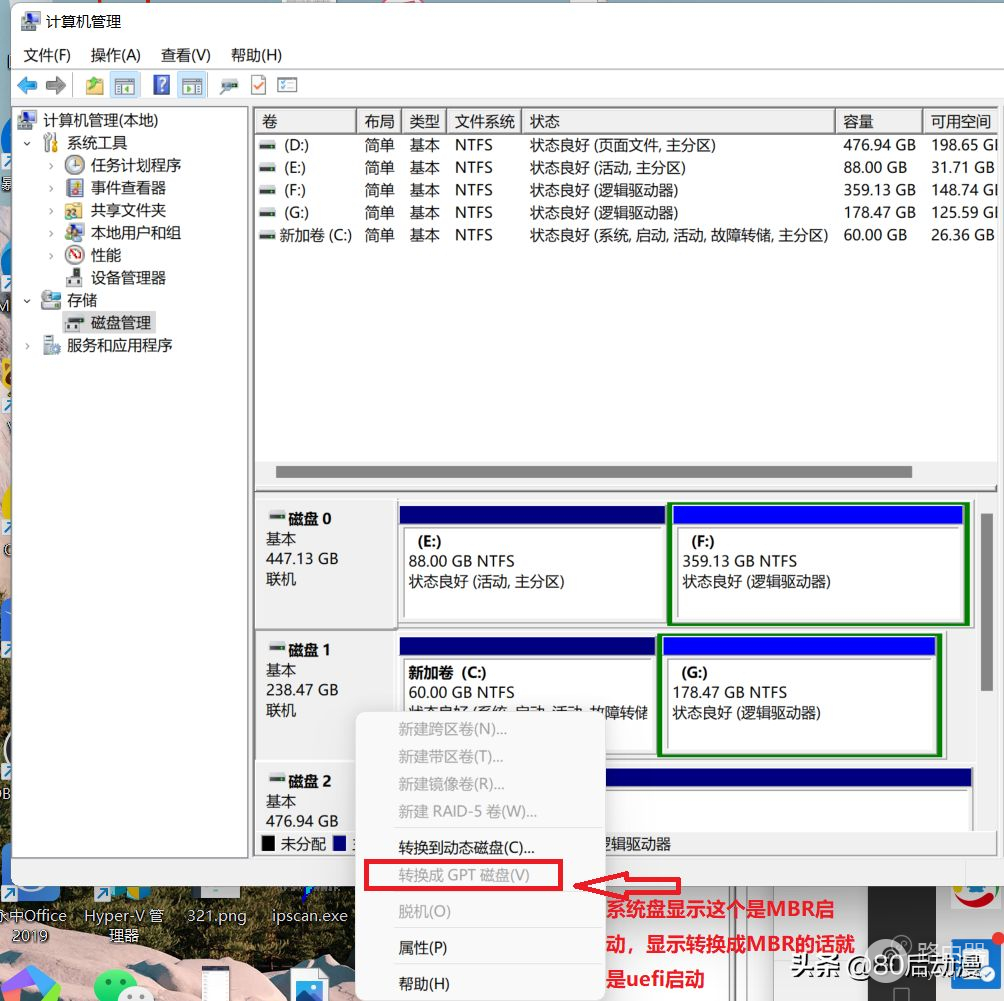Screen dimensions: 1004x1001
Task: Select 属性(P) in the context menu
Action: pos(422,947)
